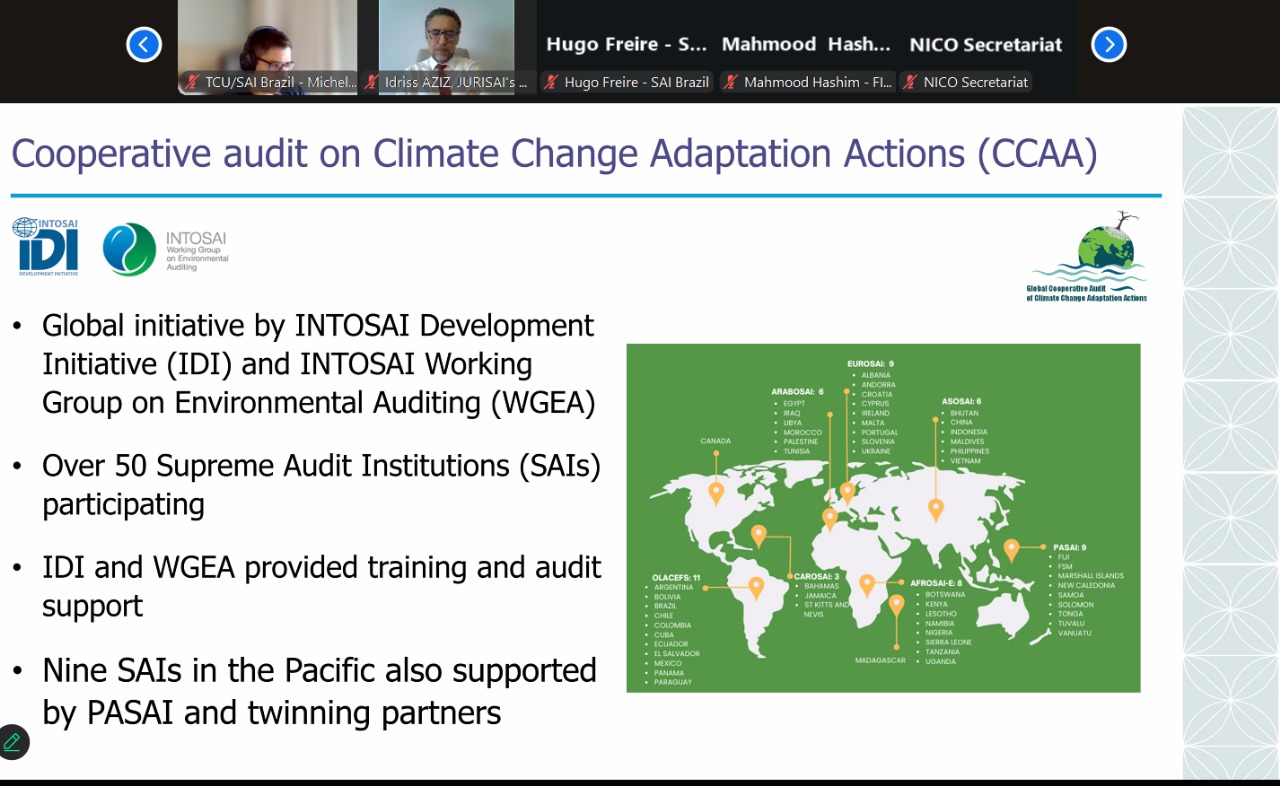
Task: Click the Madagascar location pin on map
Action: pos(896,606)
